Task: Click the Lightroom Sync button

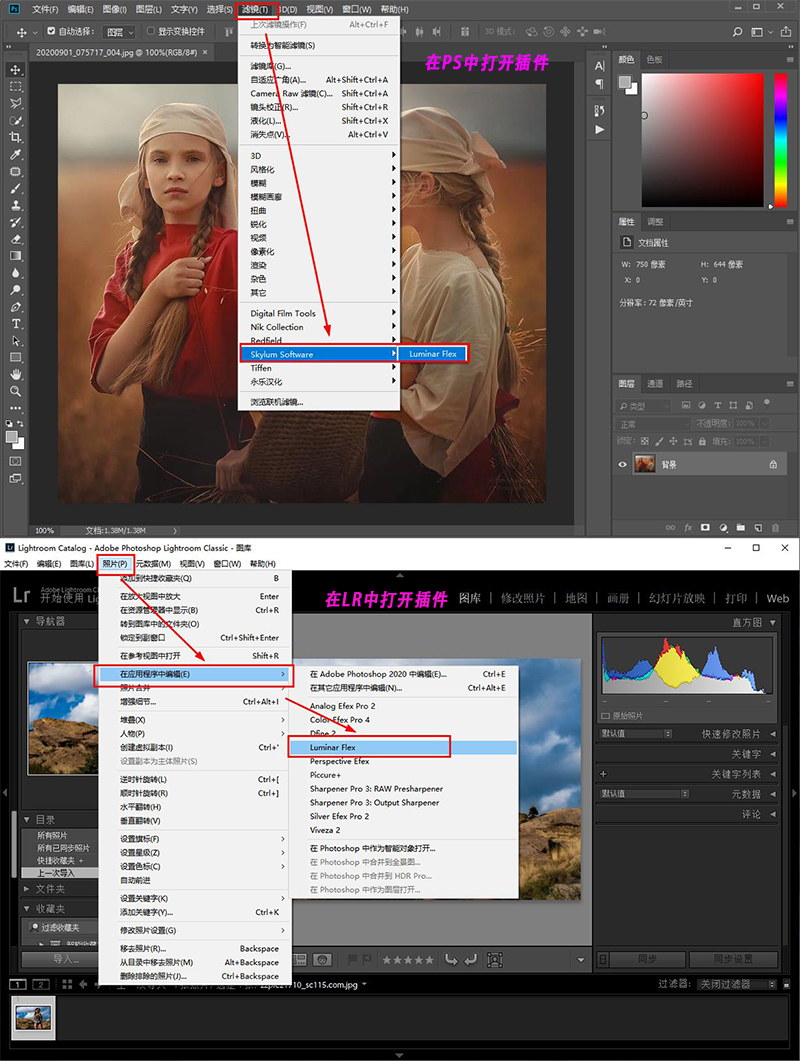Action: point(647,959)
